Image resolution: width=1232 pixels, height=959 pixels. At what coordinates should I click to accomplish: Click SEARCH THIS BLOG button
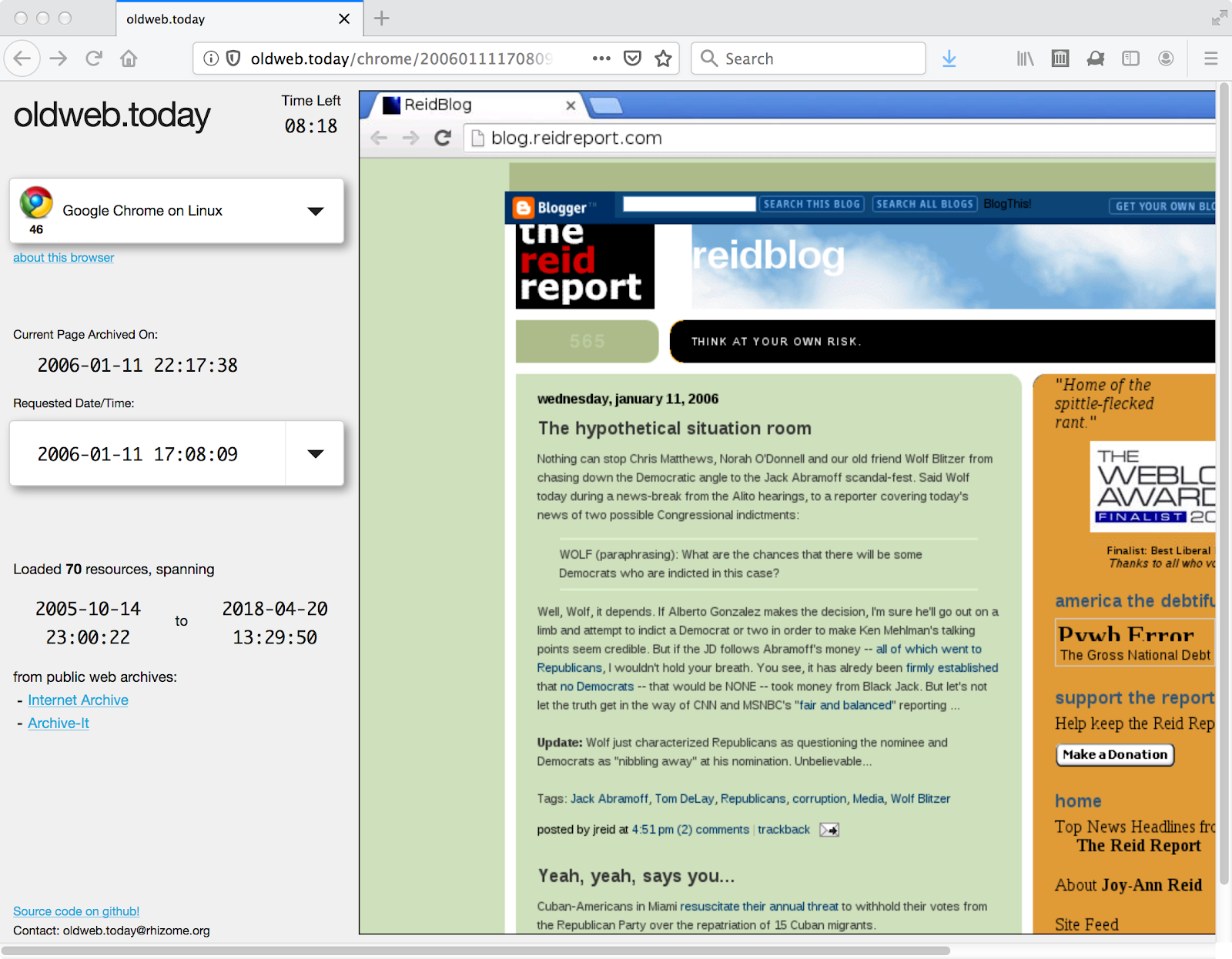[812, 204]
